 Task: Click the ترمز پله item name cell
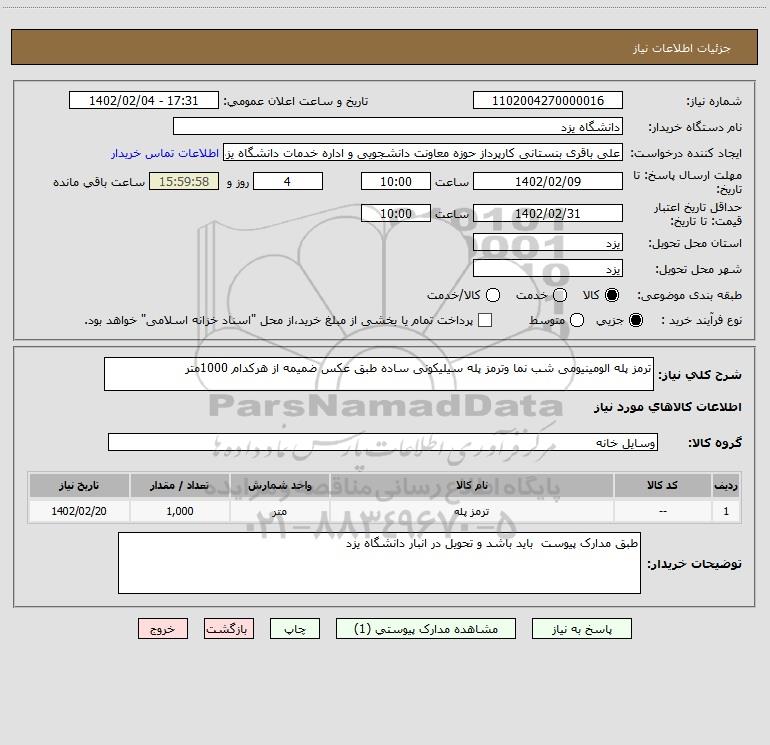(x=471, y=511)
